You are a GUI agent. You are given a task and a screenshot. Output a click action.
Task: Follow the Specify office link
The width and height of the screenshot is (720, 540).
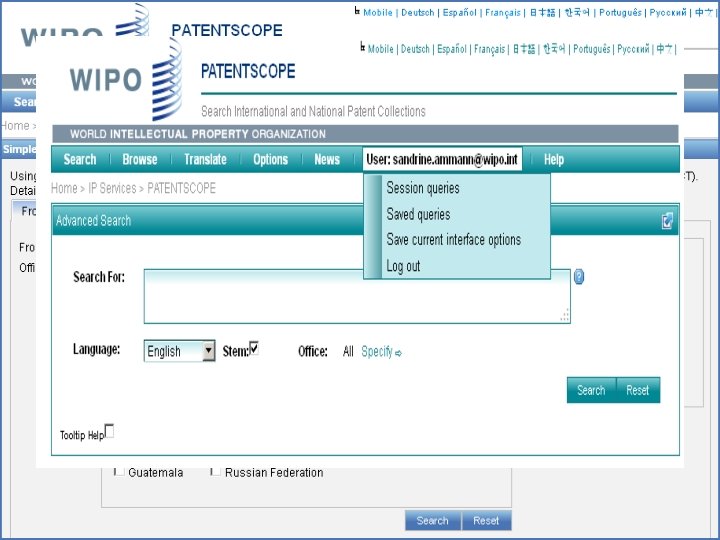point(377,352)
